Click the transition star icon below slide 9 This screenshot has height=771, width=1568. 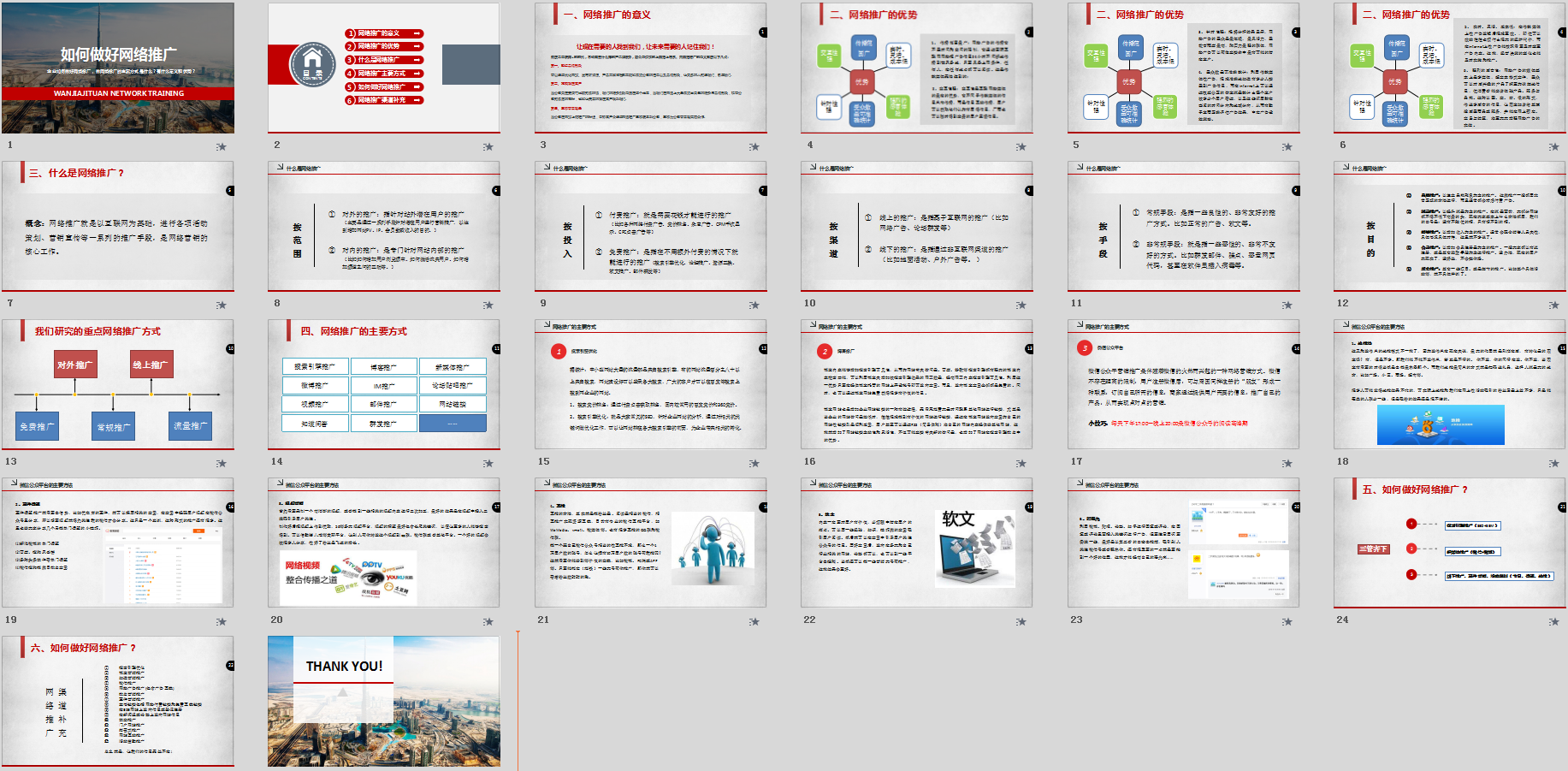(754, 305)
